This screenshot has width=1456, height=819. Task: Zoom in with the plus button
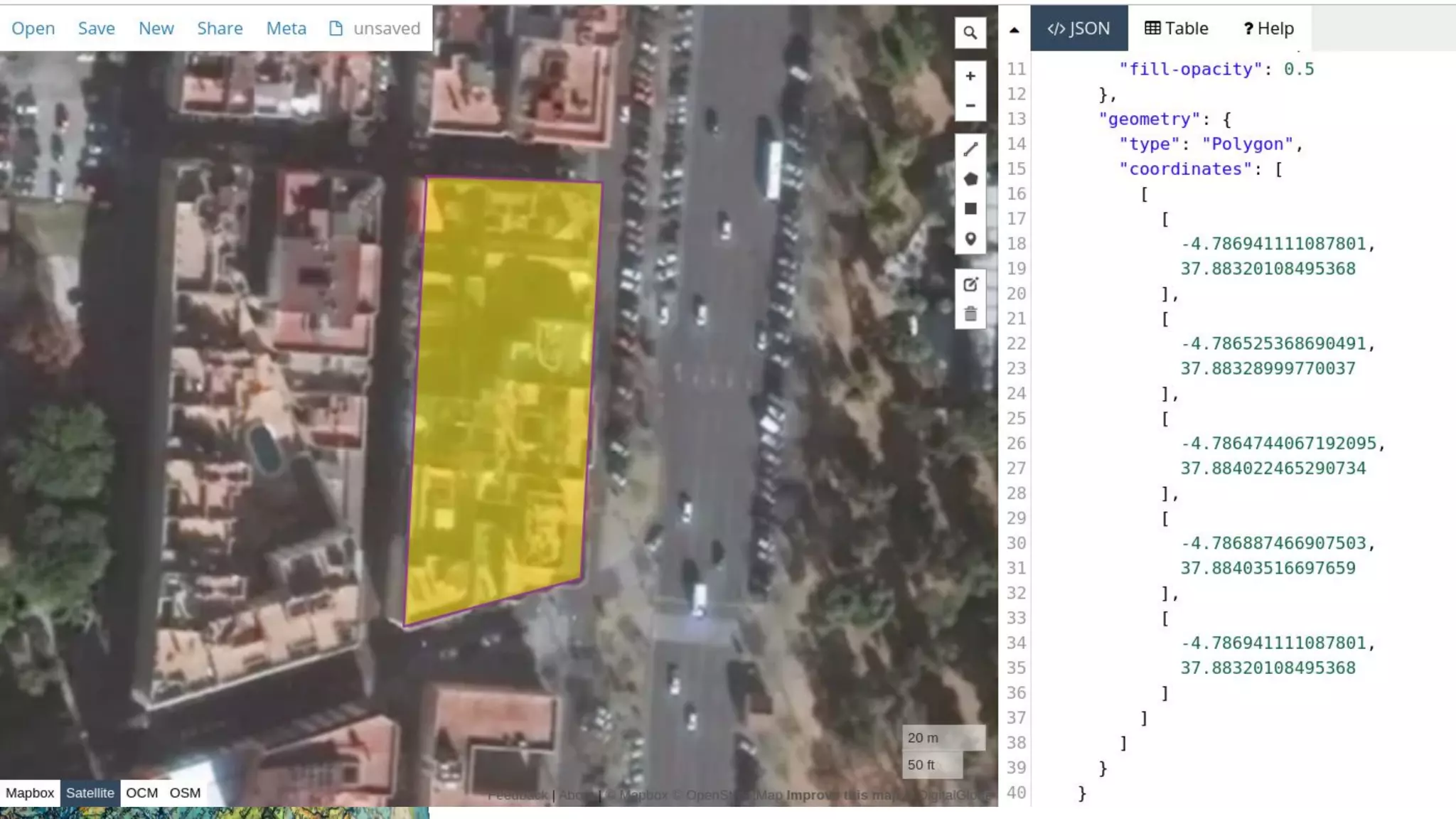tap(970, 76)
